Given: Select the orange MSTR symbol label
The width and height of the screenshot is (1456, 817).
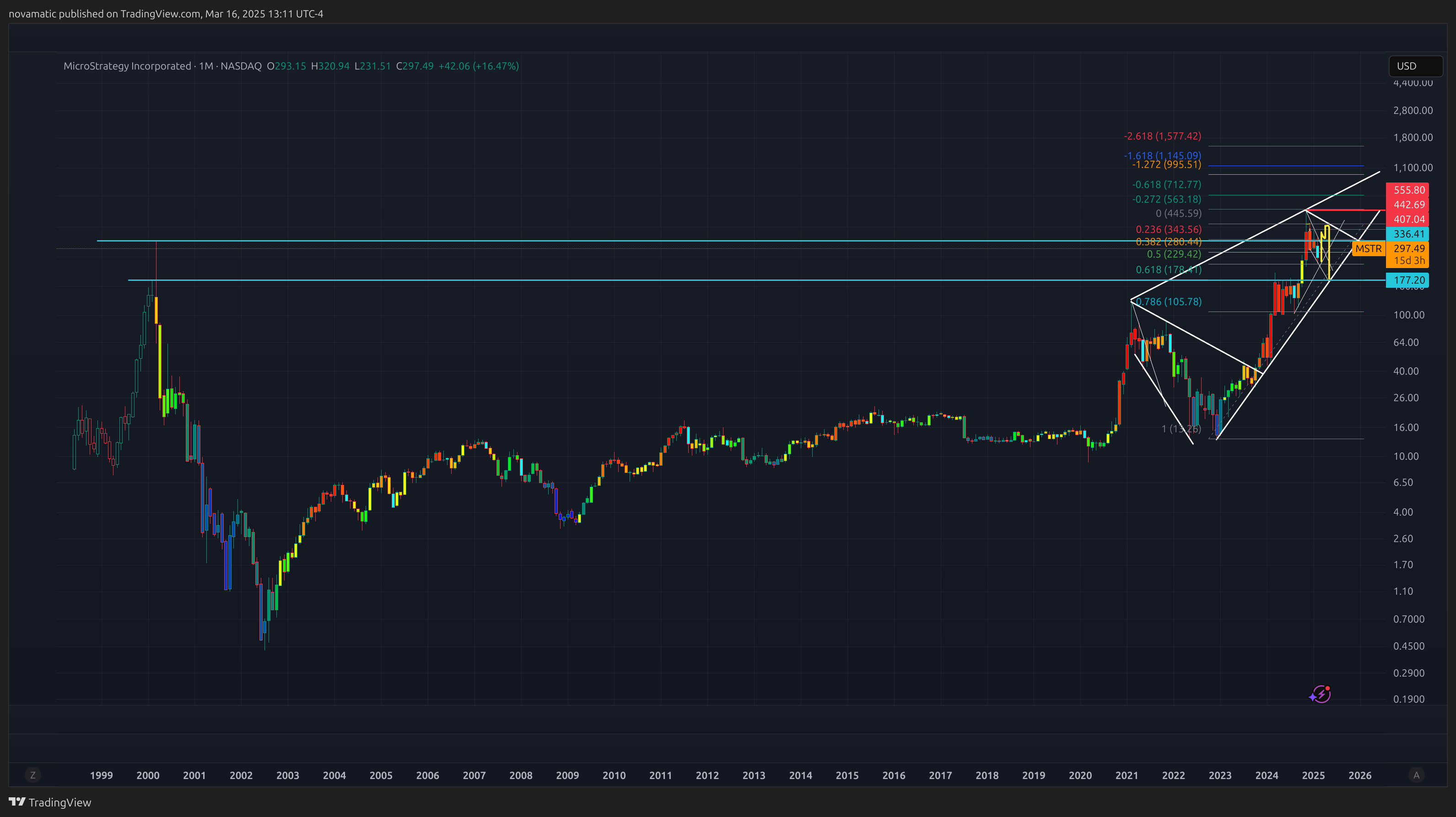Looking at the screenshot, I should coord(1369,248).
